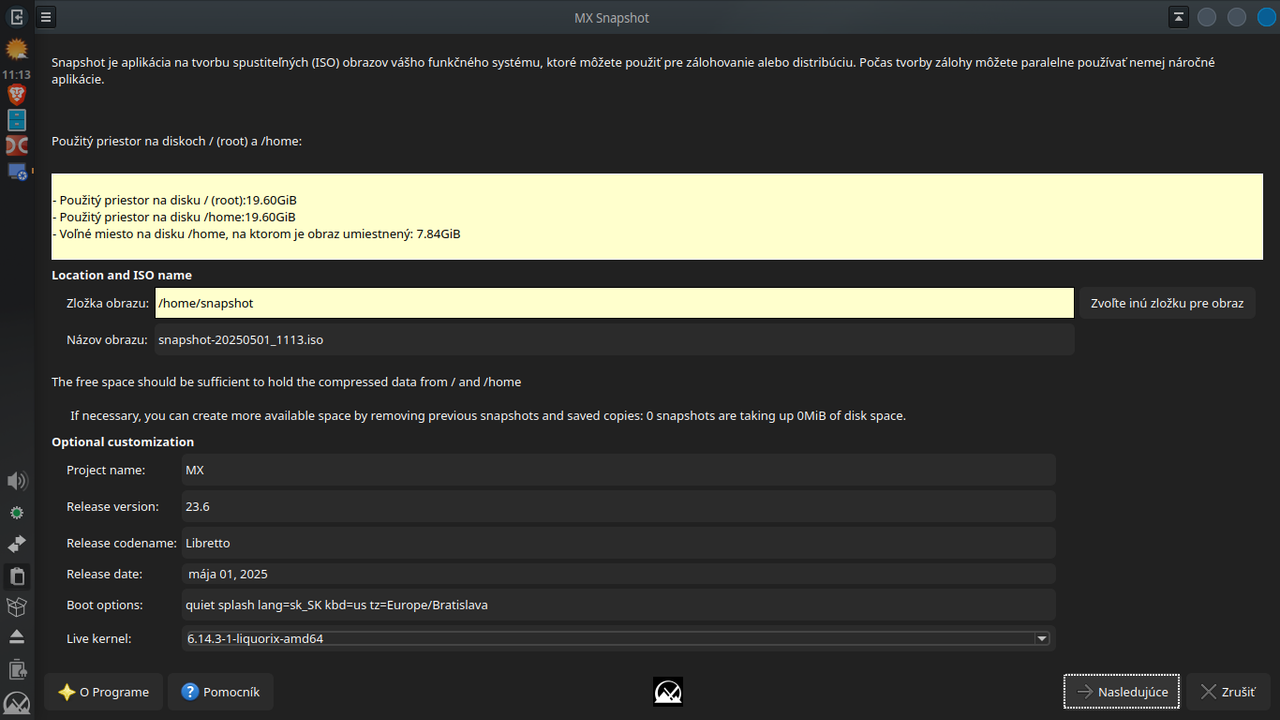Click the root disk usage line 19.60GiB

[174, 200]
